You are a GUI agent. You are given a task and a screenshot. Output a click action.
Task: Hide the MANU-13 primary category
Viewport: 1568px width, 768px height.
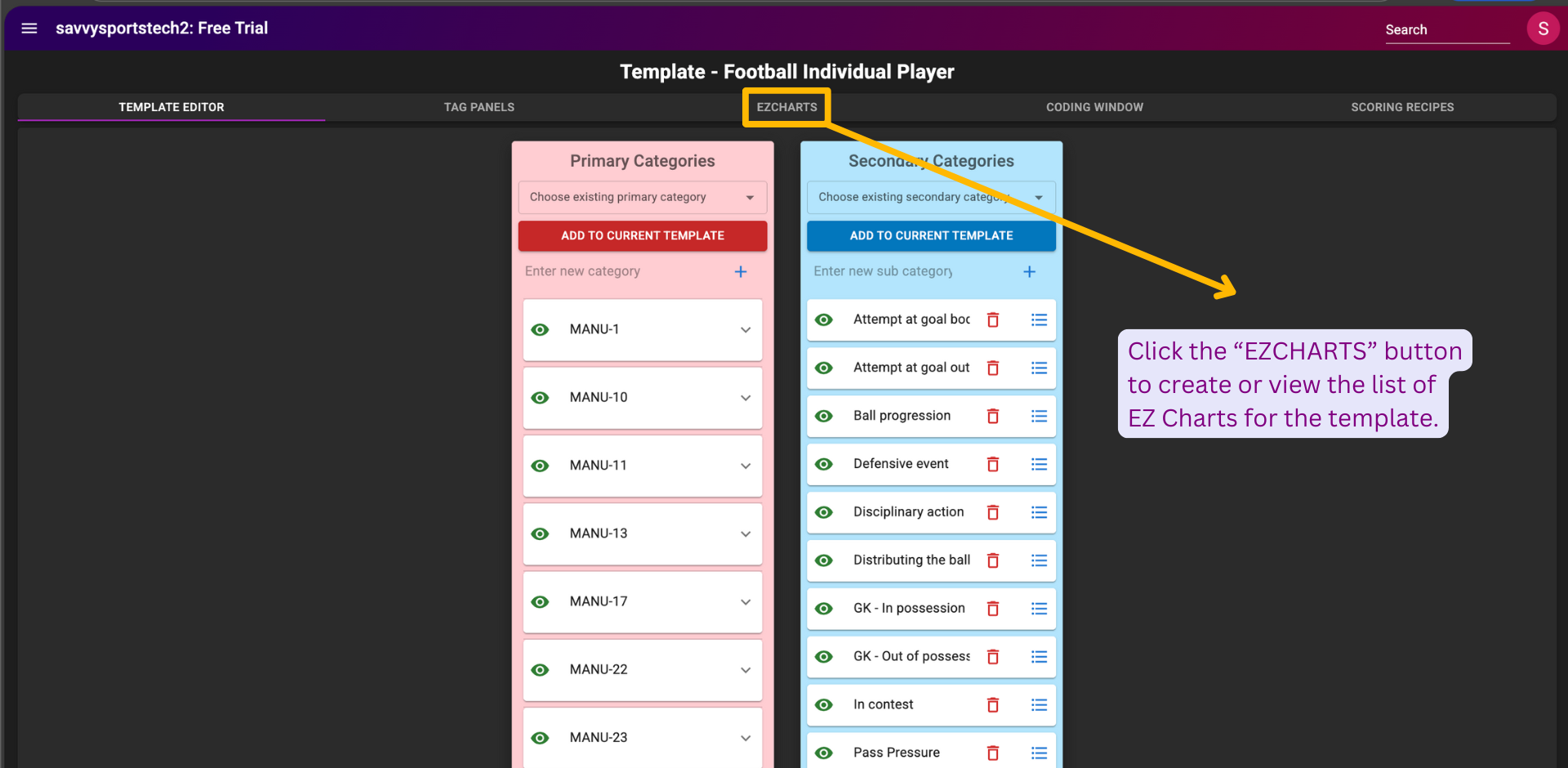[540, 534]
